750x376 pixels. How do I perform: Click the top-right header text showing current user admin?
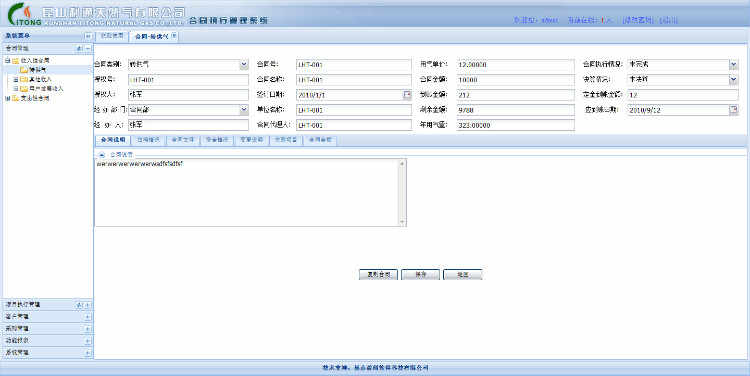coord(536,20)
